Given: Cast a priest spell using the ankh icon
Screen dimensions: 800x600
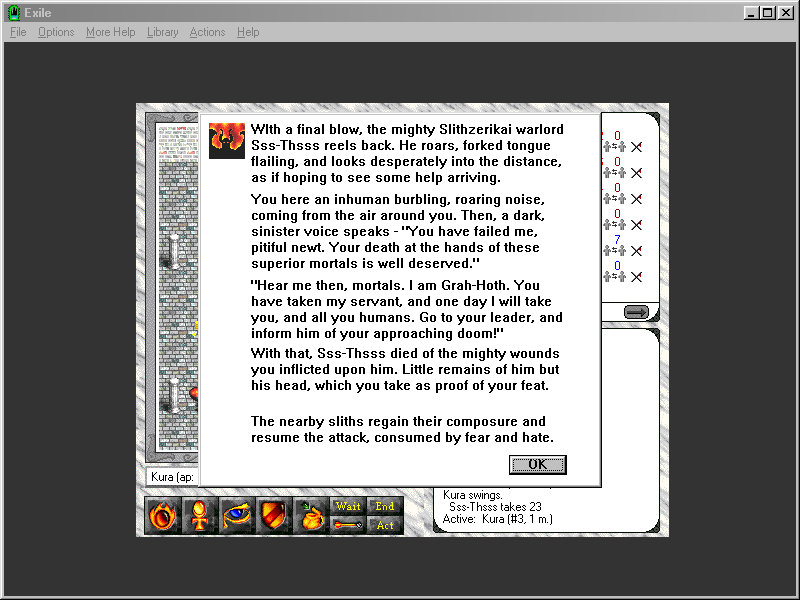Looking at the screenshot, I should pos(199,515).
